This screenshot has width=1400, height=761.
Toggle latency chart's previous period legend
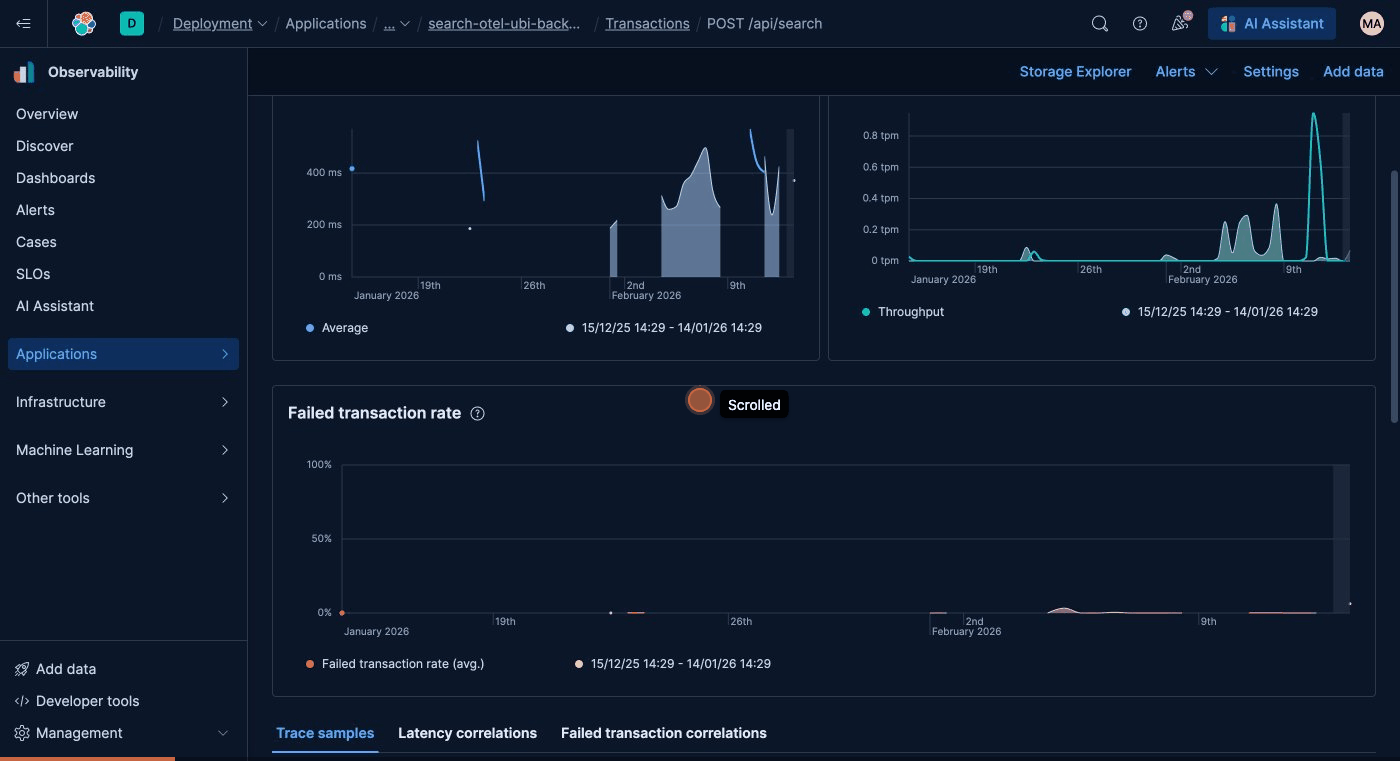pyautogui.click(x=664, y=328)
